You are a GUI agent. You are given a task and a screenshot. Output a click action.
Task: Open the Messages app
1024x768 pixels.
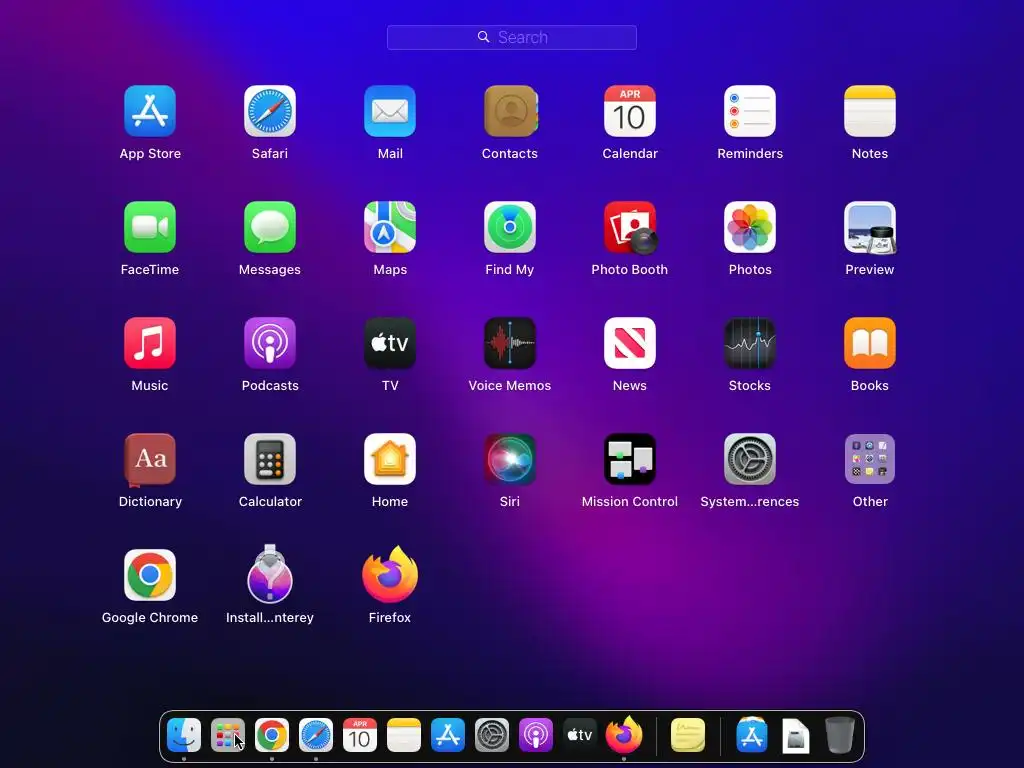[x=270, y=227]
